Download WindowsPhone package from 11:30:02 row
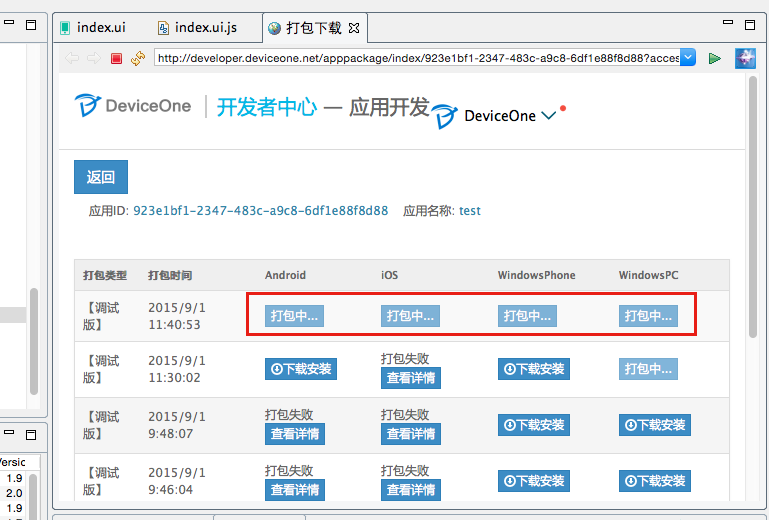This screenshot has width=769, height=520. point(534,369)
